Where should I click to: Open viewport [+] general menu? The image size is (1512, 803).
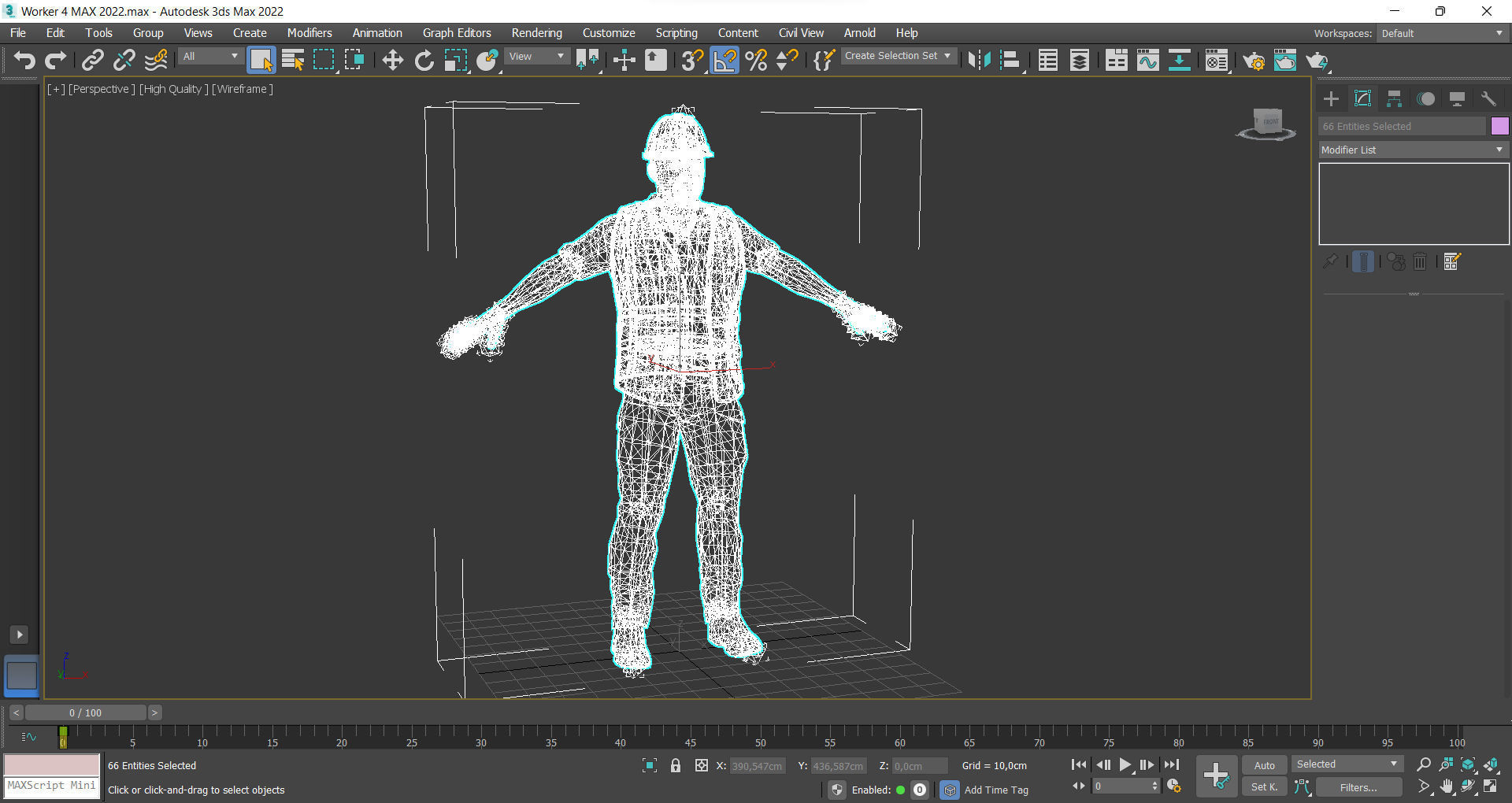tap(56, 89)
